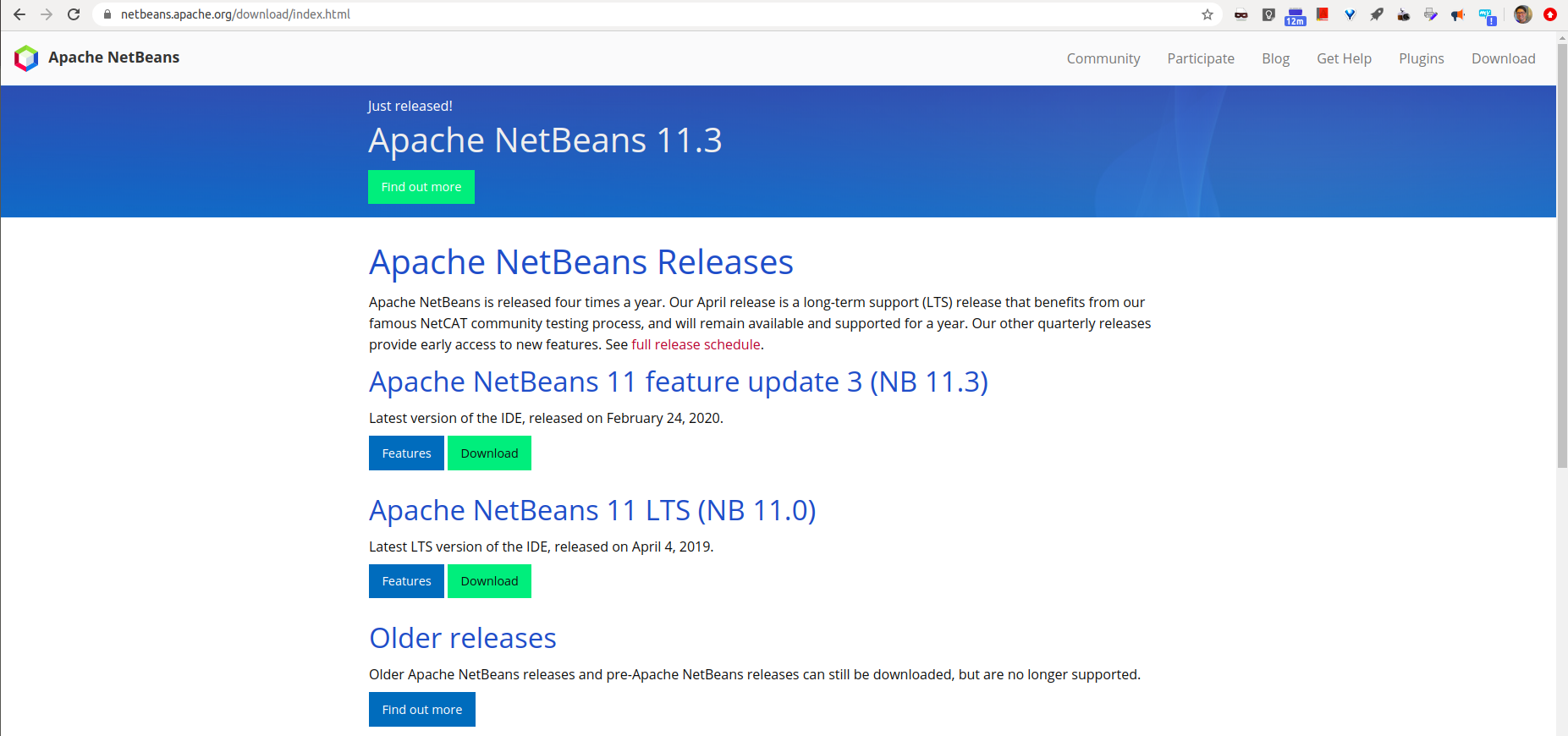Screen dimensions: 1568x736
Task: Open the lightbulb extension icon
Action: [x=1268, y=14]
